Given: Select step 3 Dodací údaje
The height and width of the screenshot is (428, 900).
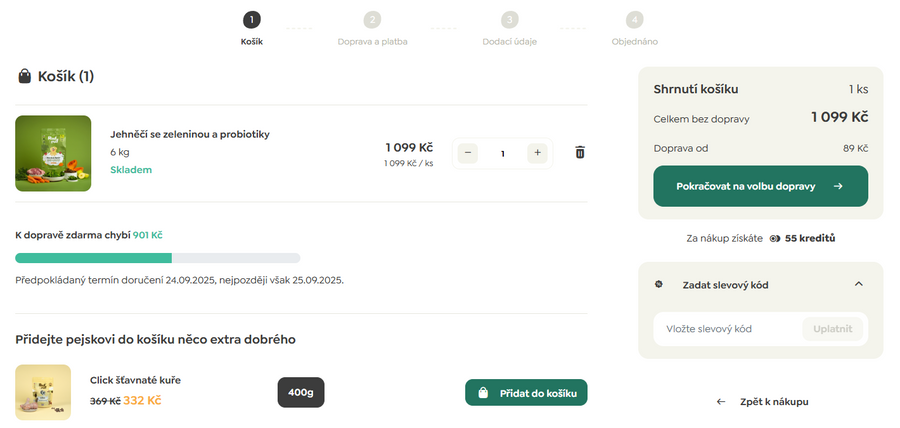Looking at the screenshot, I should point(510,20).
